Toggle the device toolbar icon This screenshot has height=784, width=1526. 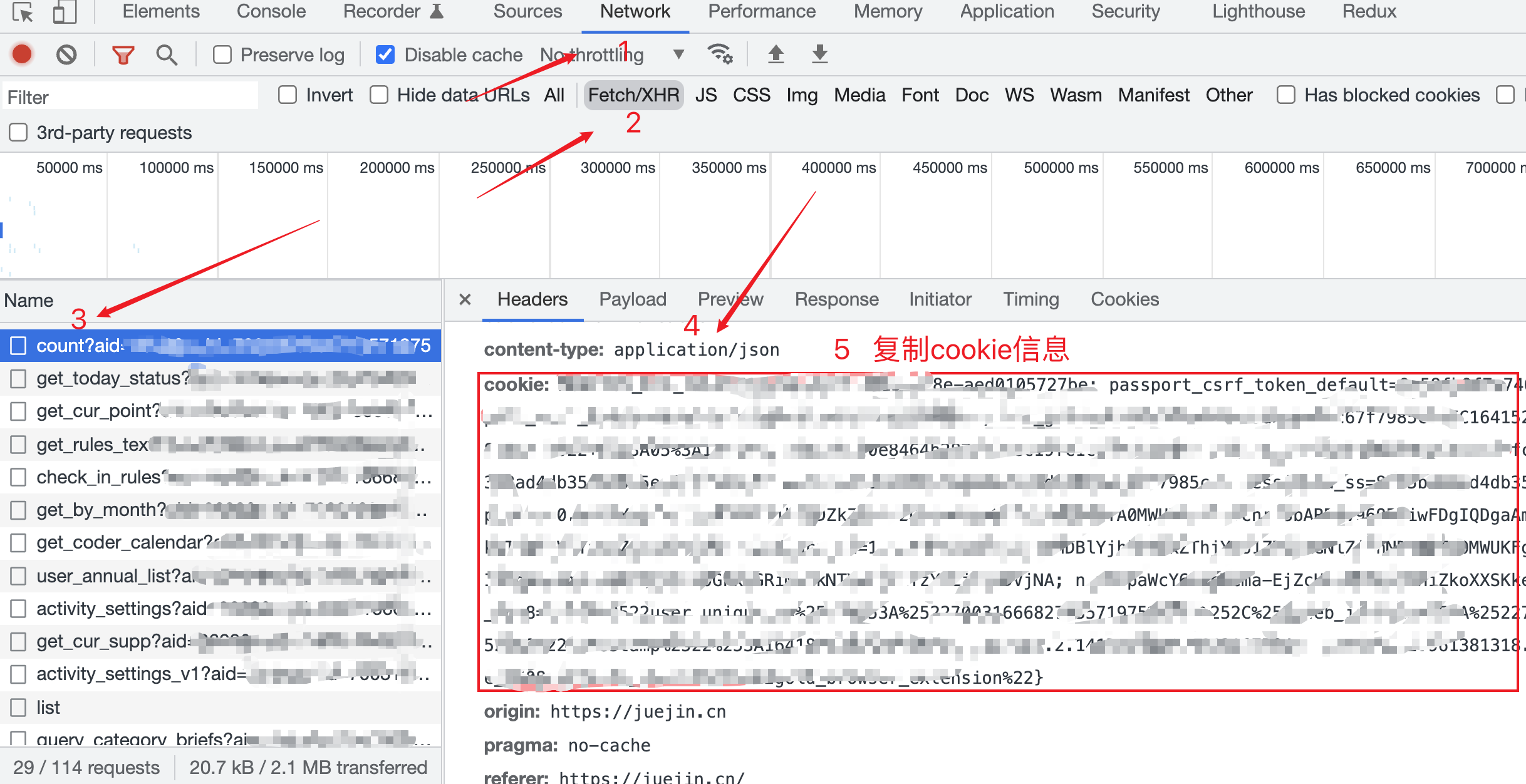[65, 12]
